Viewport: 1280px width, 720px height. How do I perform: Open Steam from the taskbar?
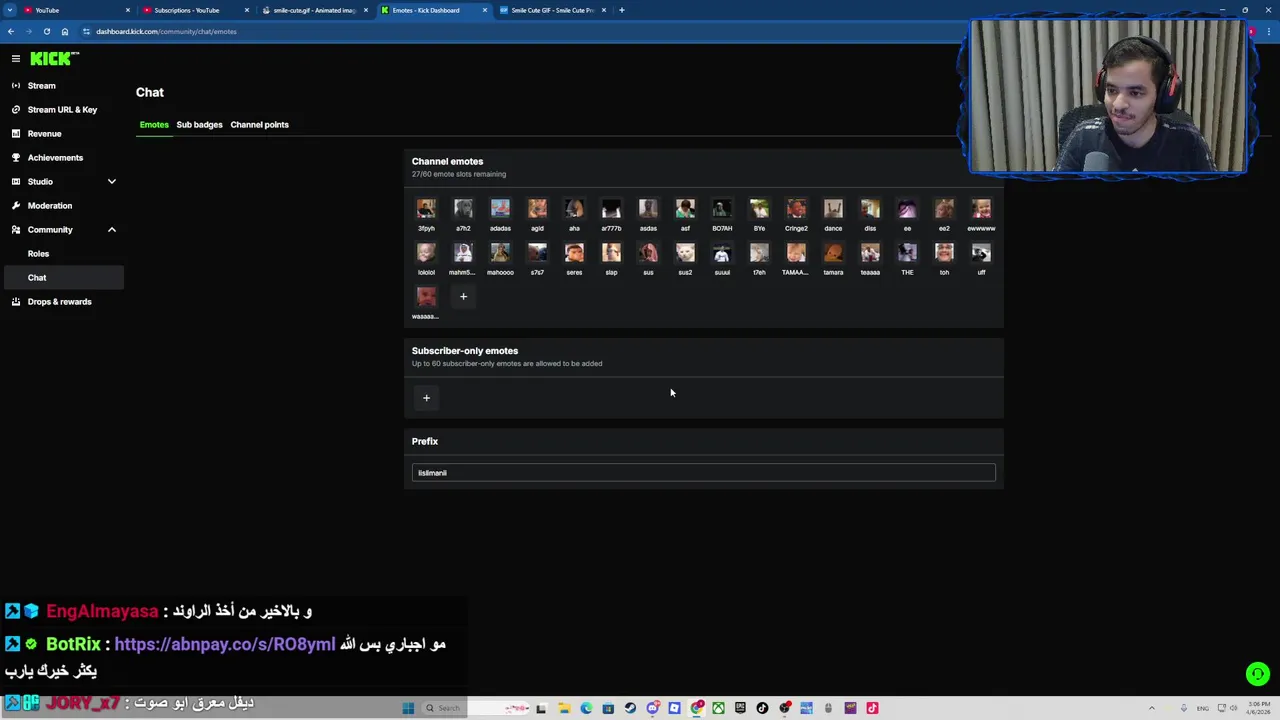(630, 708)
